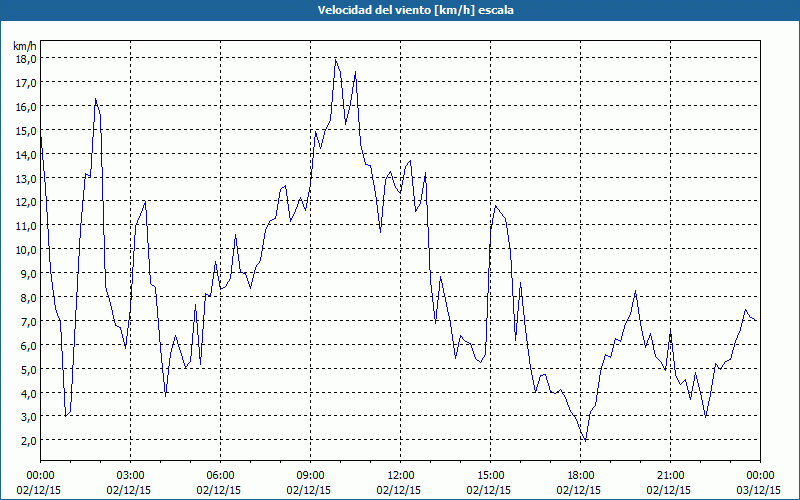
Task: Click the 15,0 y-axis value
Action: click(27, 131)
